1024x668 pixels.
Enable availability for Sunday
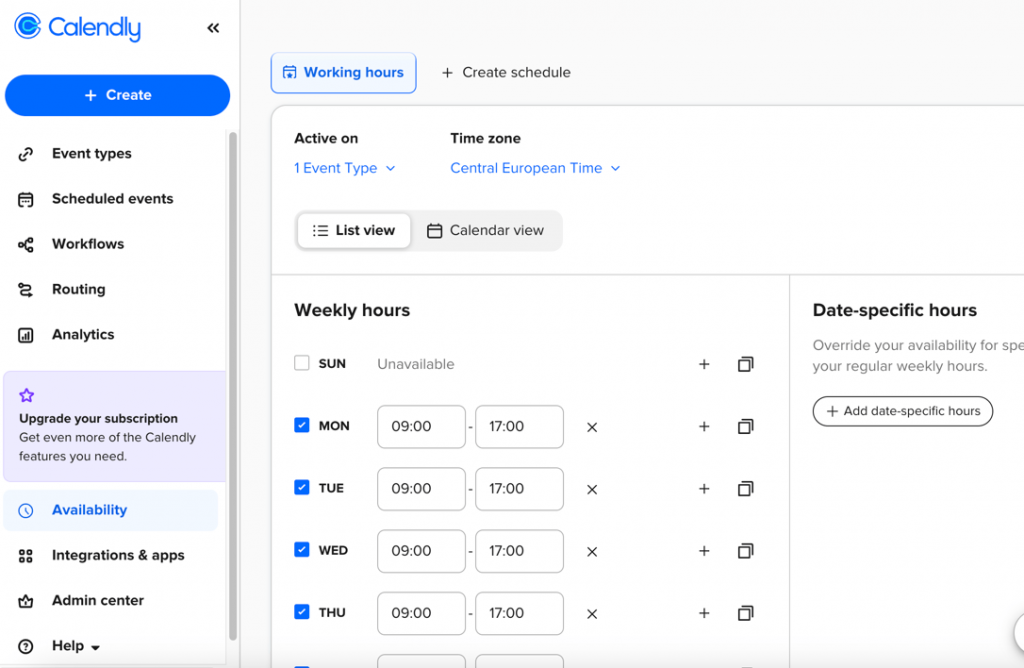(301, 364)
